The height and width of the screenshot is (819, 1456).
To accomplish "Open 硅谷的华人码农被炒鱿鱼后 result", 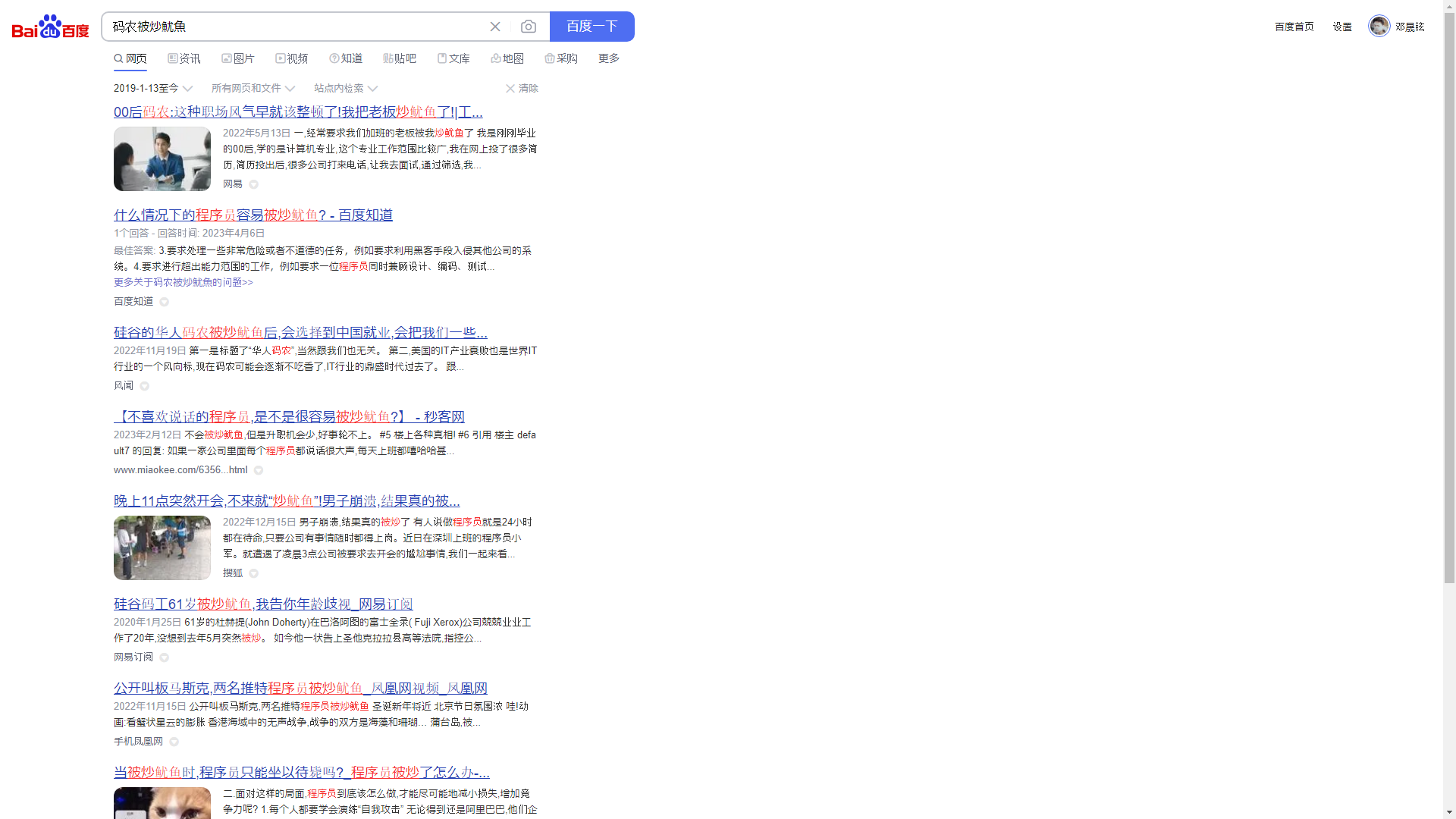I will point(300,333).
